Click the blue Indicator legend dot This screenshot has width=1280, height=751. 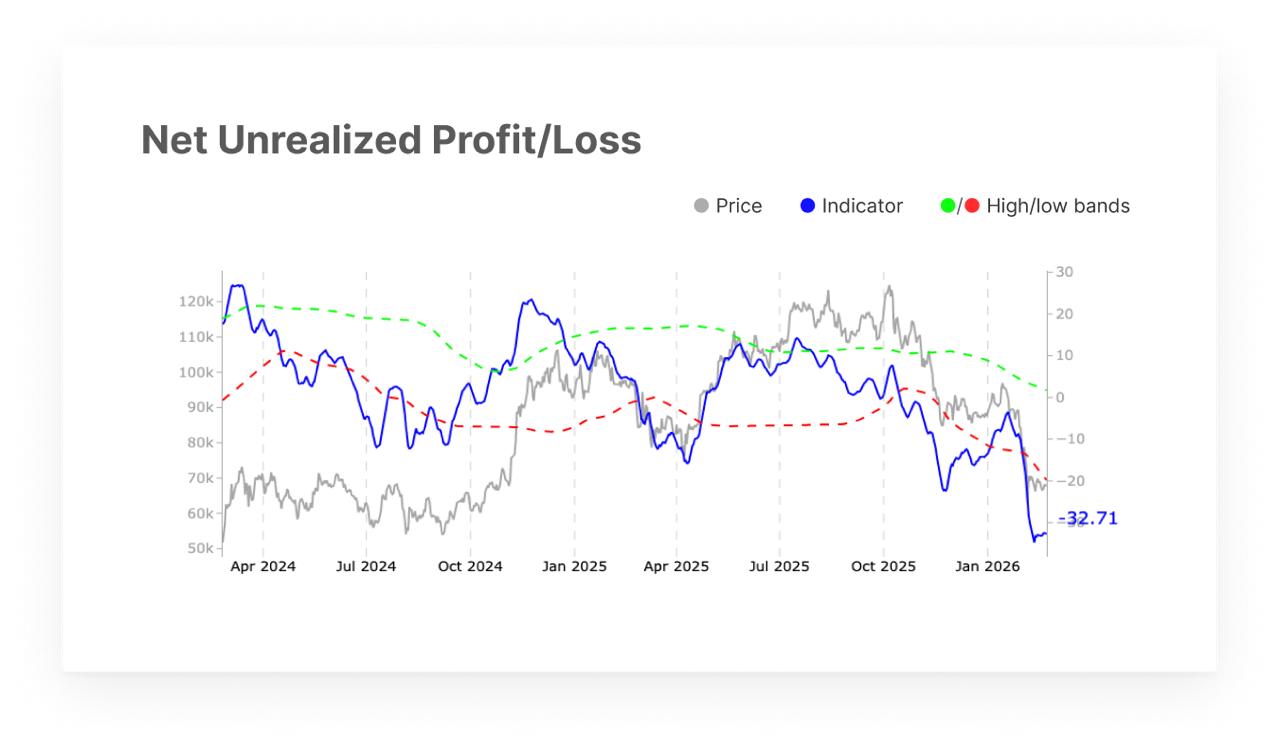point(808,206)
